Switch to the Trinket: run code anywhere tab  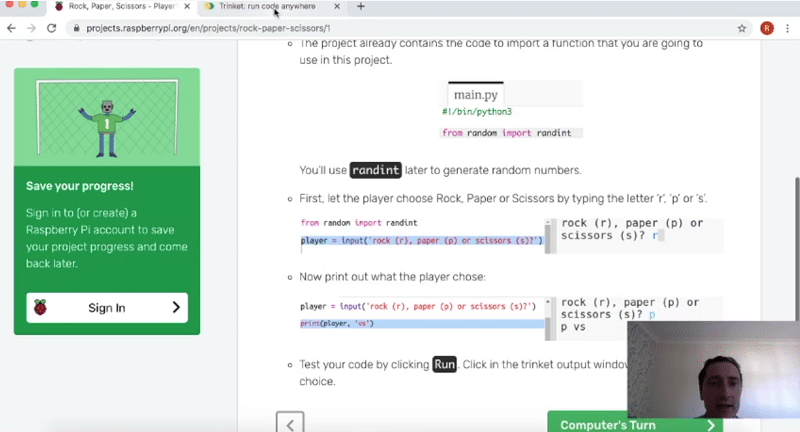point(265,7)
